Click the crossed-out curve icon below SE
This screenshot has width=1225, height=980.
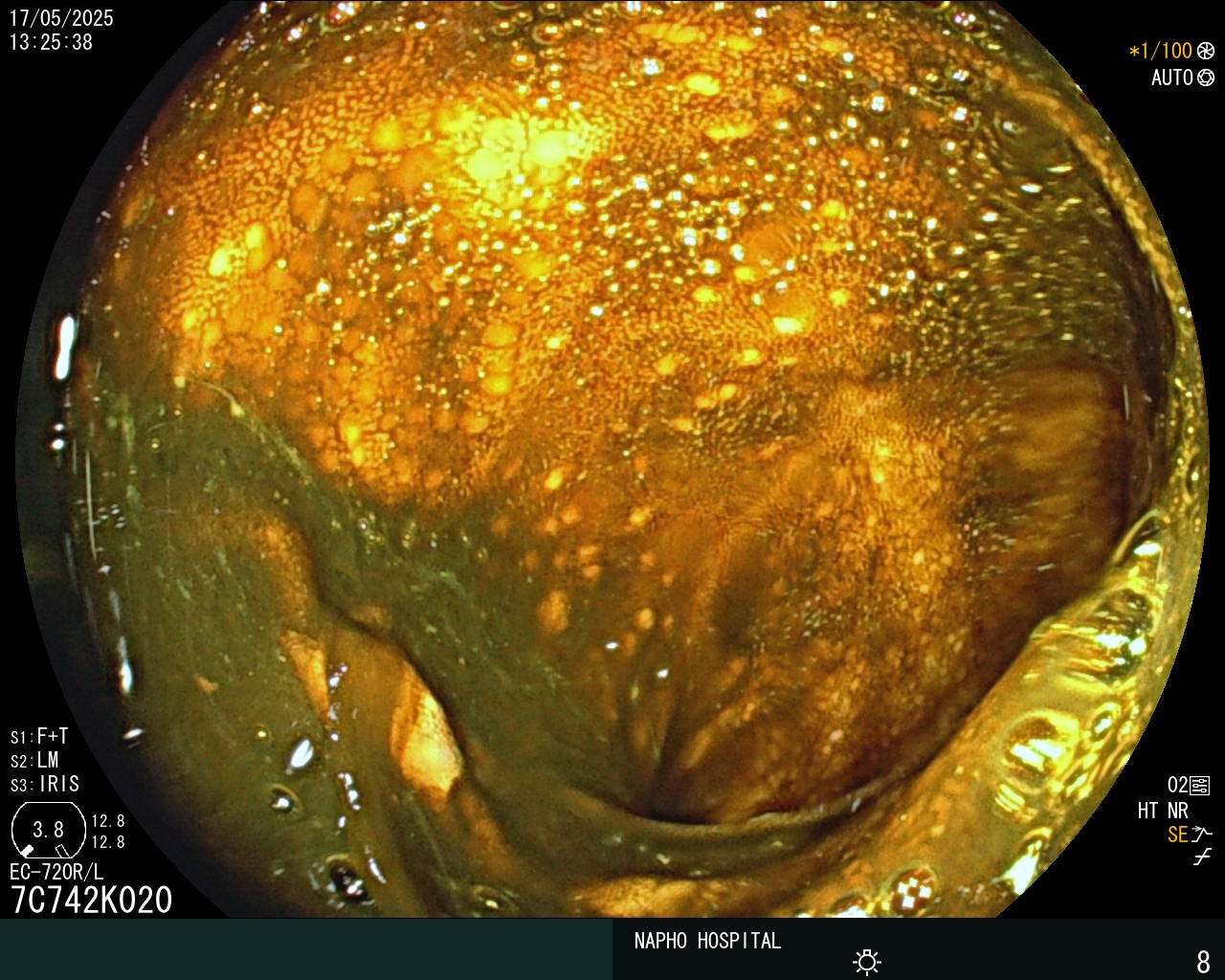1202,857
